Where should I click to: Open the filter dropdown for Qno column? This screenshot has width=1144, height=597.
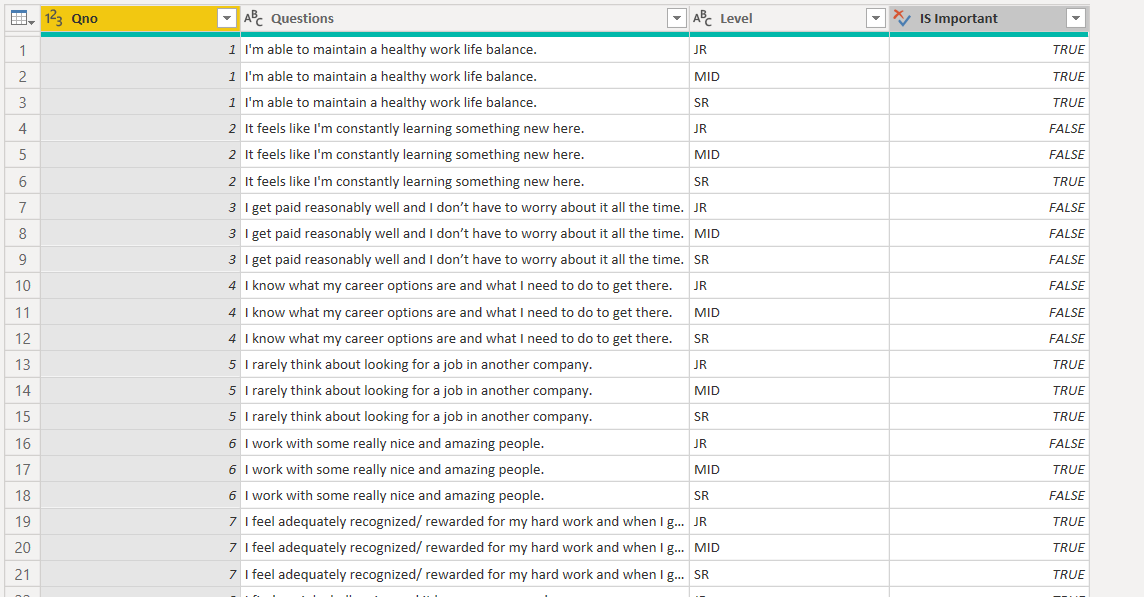pos(227,18)
